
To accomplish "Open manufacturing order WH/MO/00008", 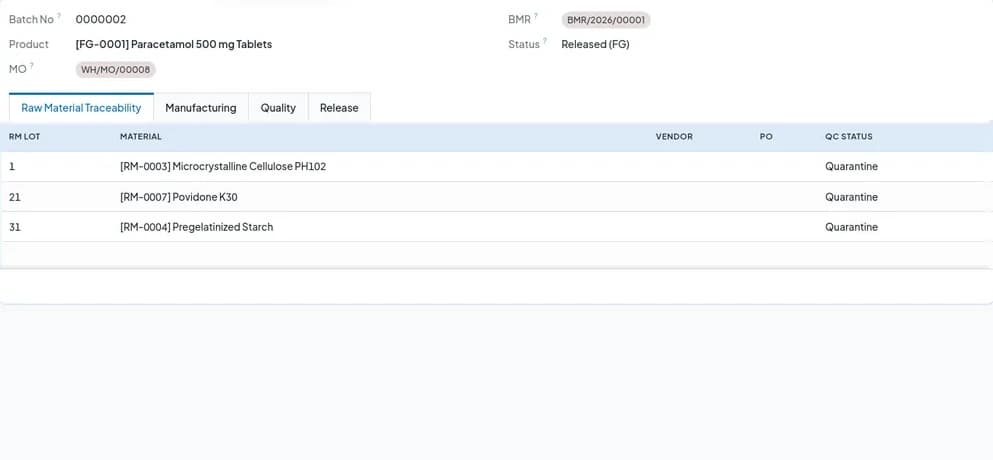I will [115, 70].
